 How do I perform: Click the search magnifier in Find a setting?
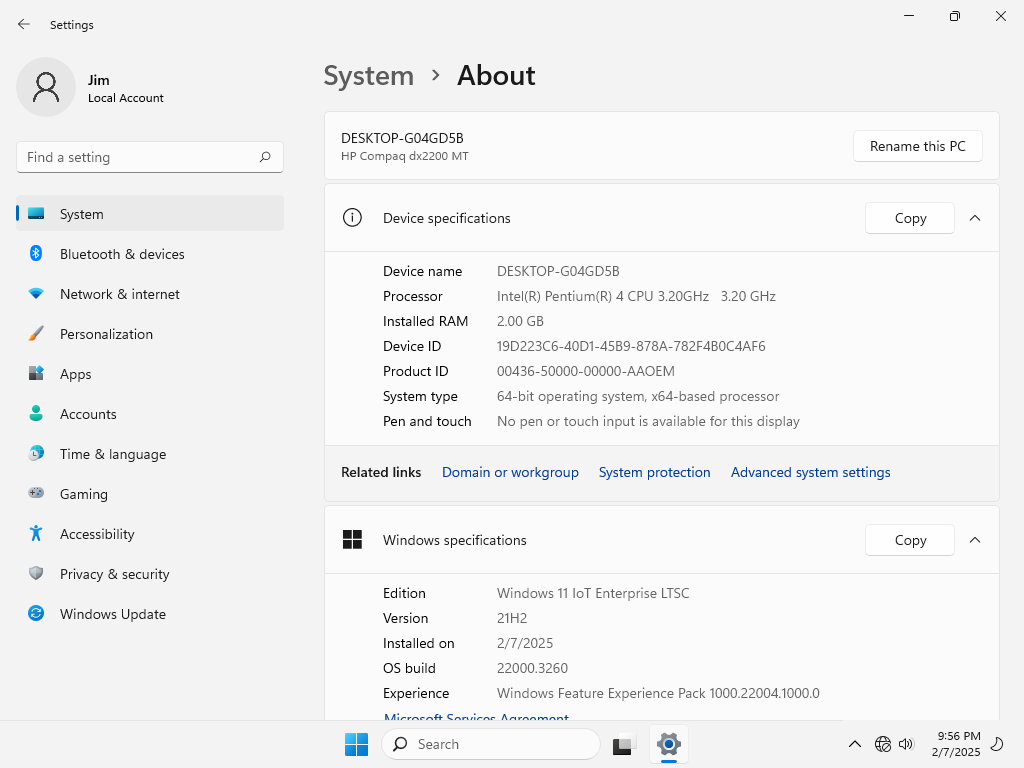(264, 157)
